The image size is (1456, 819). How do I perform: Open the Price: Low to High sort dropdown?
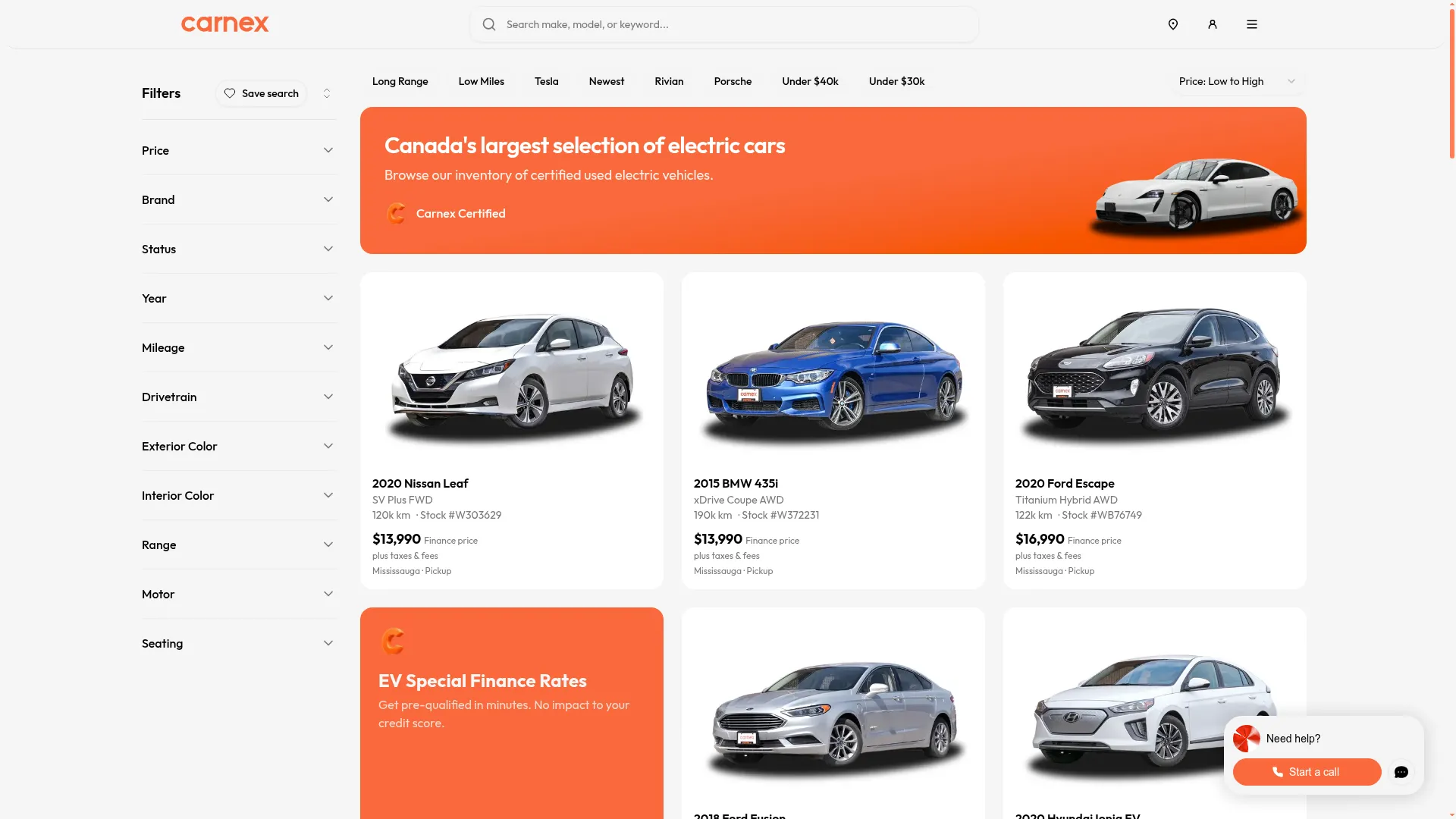1237,81
